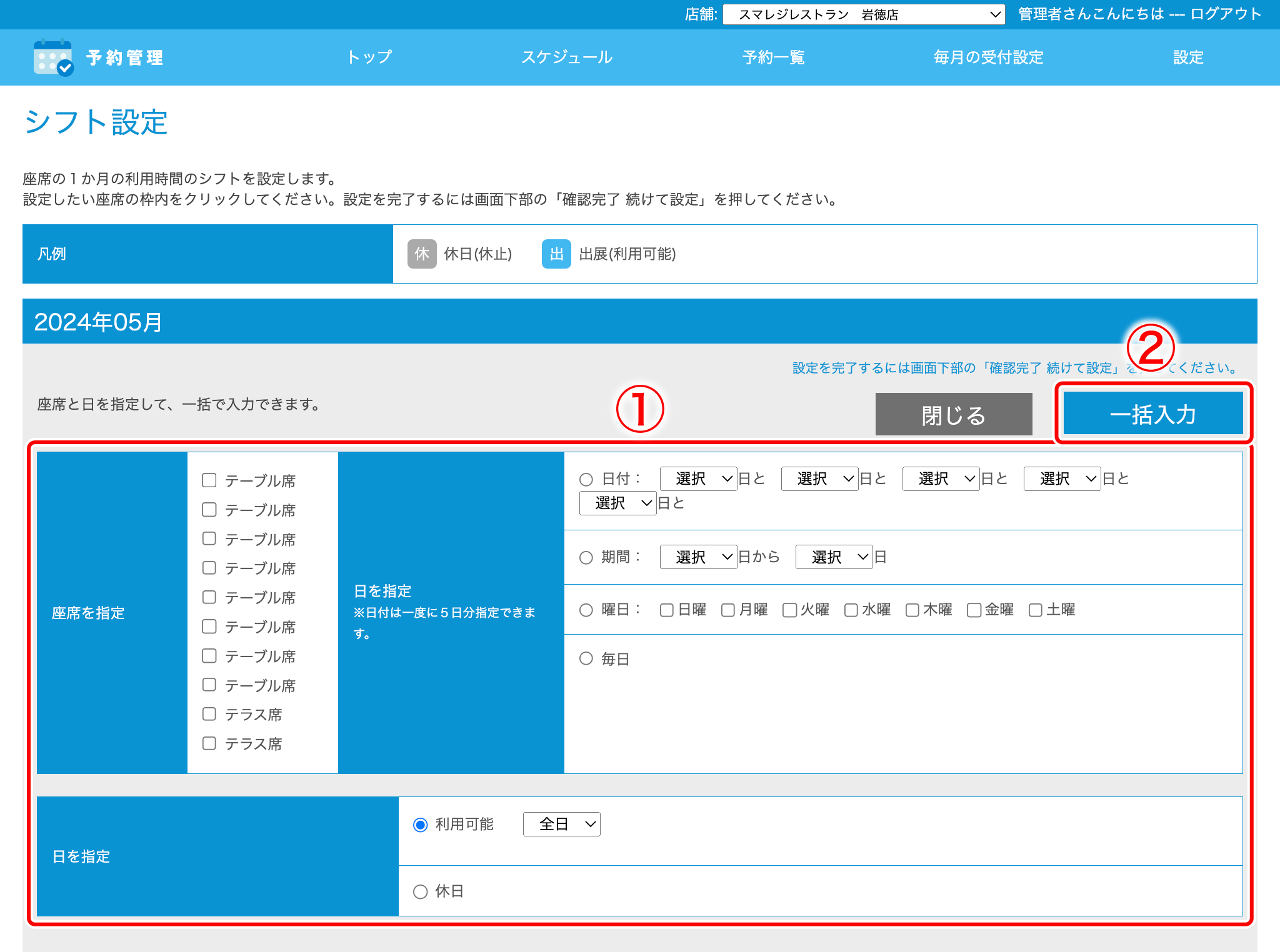Open 毎月の受付設定 menu
Screen dimensions: 1280x952
point(988,57)
